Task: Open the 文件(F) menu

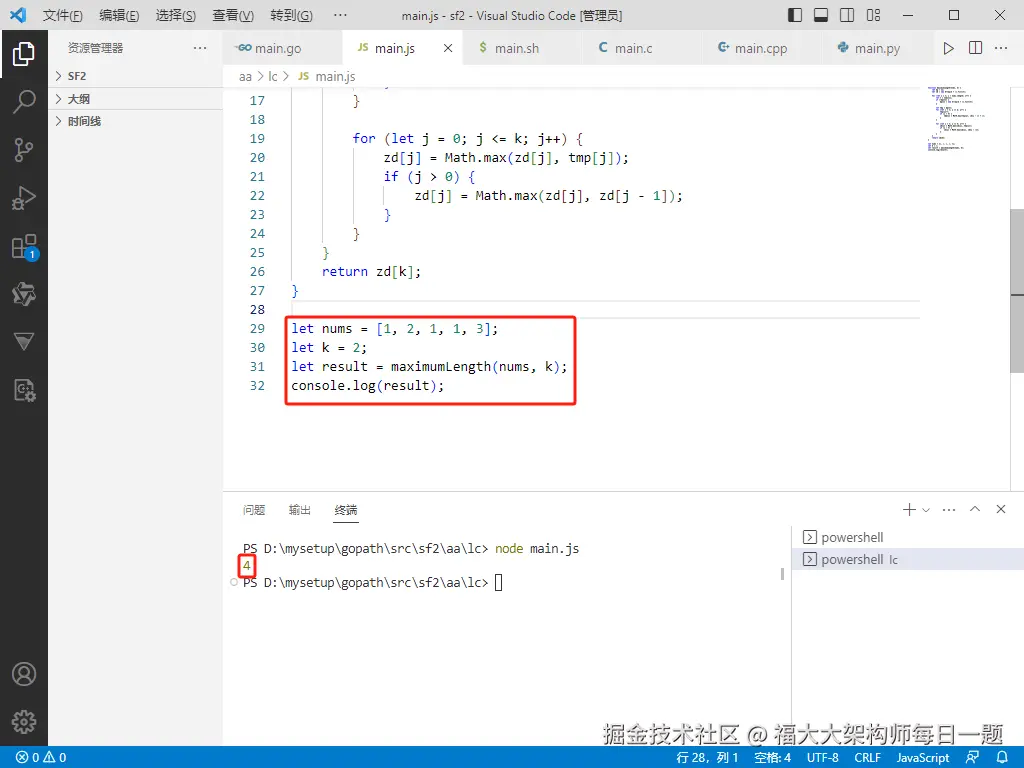Action: [62, 15]
